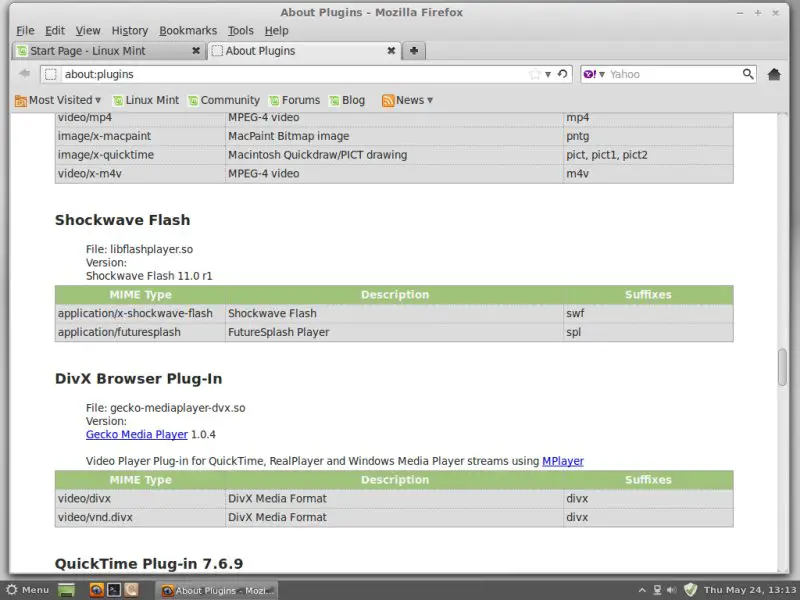Screen dimensions: 800x600
Task: Click the application/futuresplash cell
Action: point(140,332)
